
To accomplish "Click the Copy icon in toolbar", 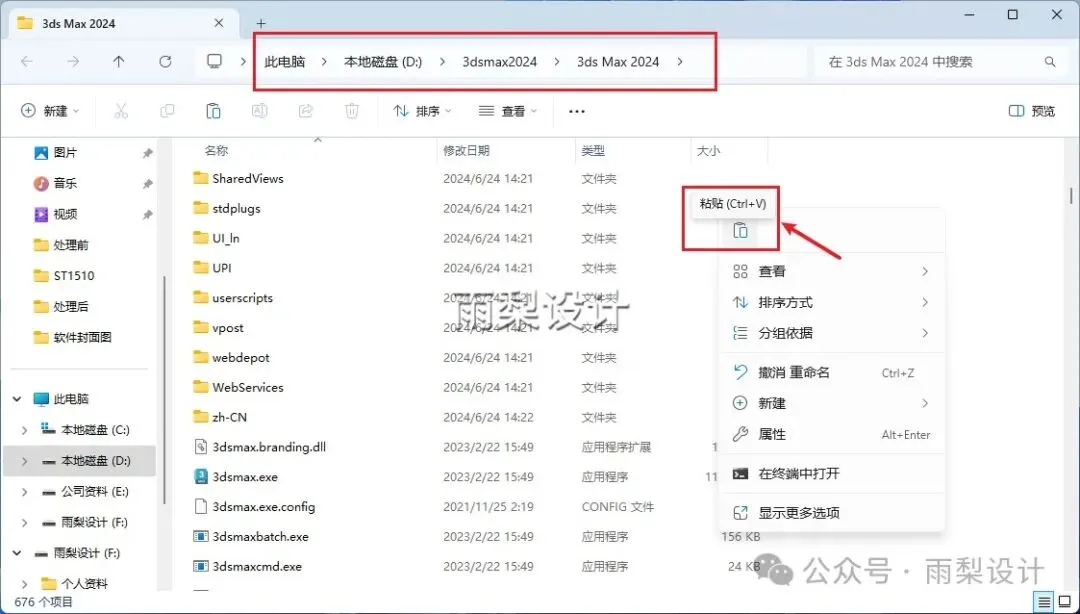I will (167, 111).
